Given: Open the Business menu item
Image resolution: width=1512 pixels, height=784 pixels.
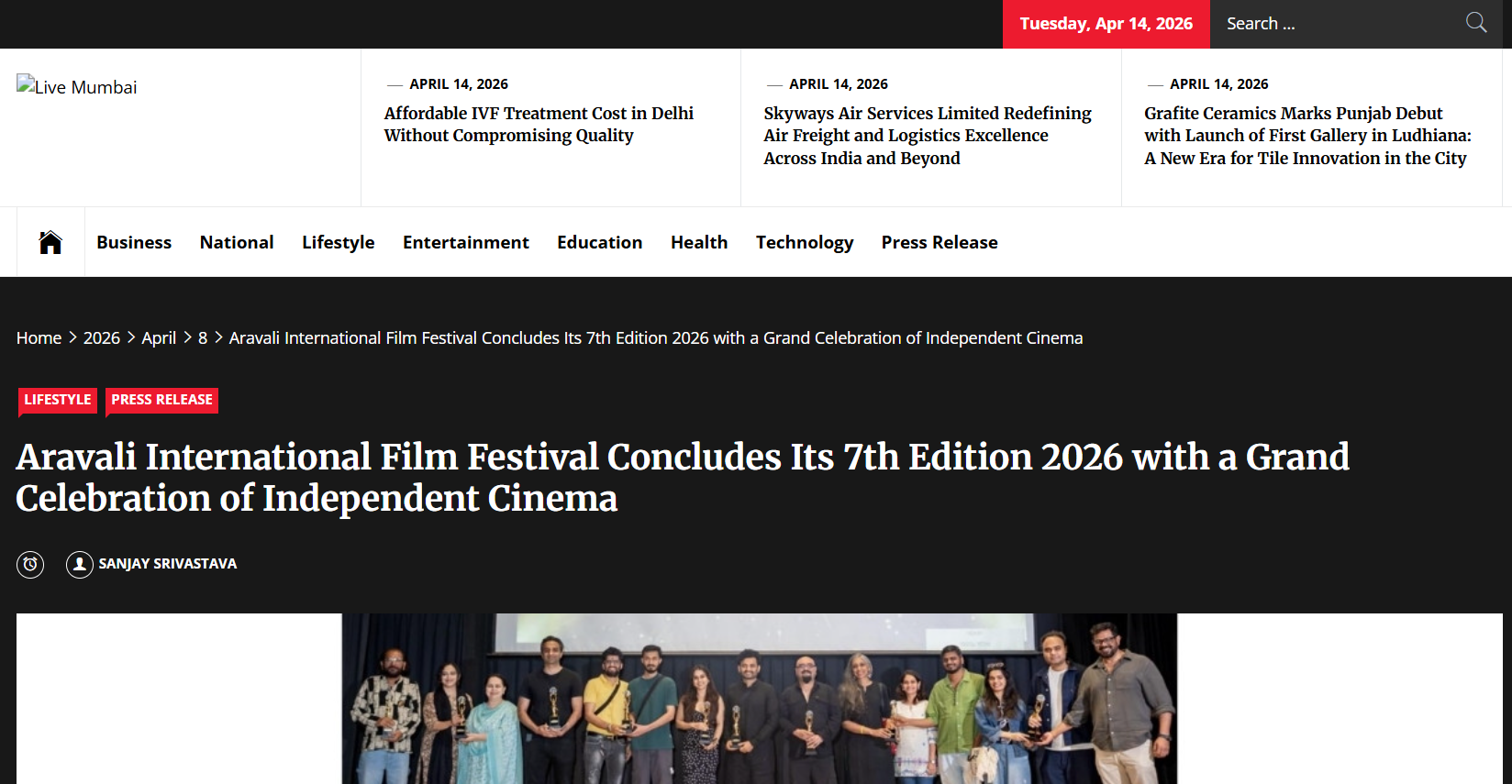Looking at the screenshot, I should pyautogui.click(x=134, y=242).
